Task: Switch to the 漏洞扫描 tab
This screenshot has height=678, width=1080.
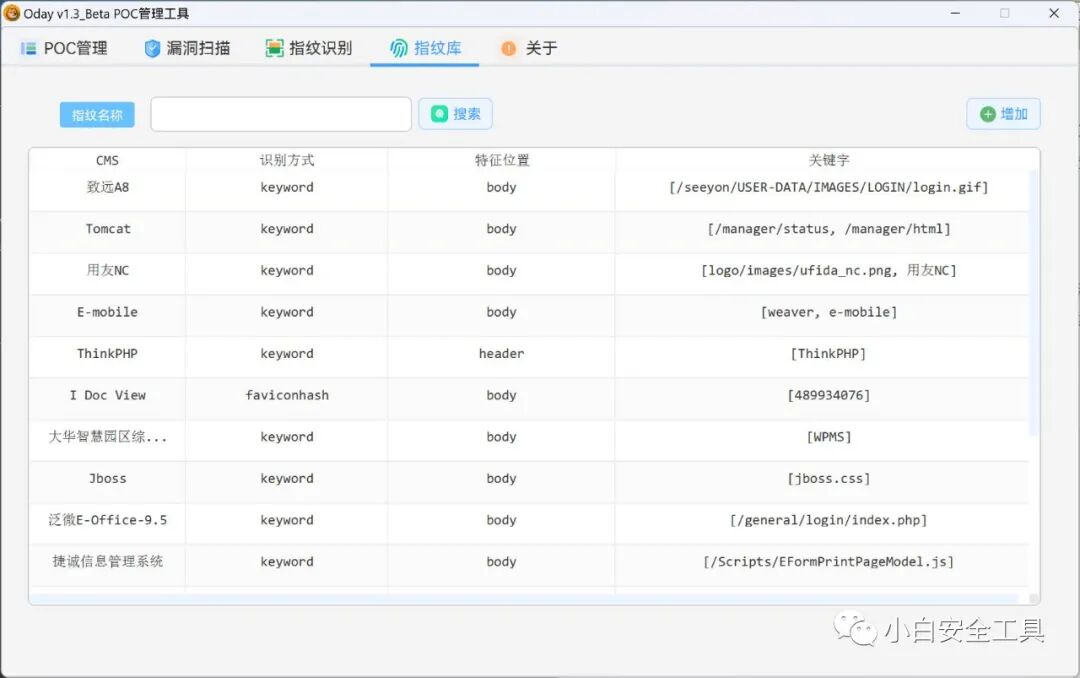Action: pos(187,48)
